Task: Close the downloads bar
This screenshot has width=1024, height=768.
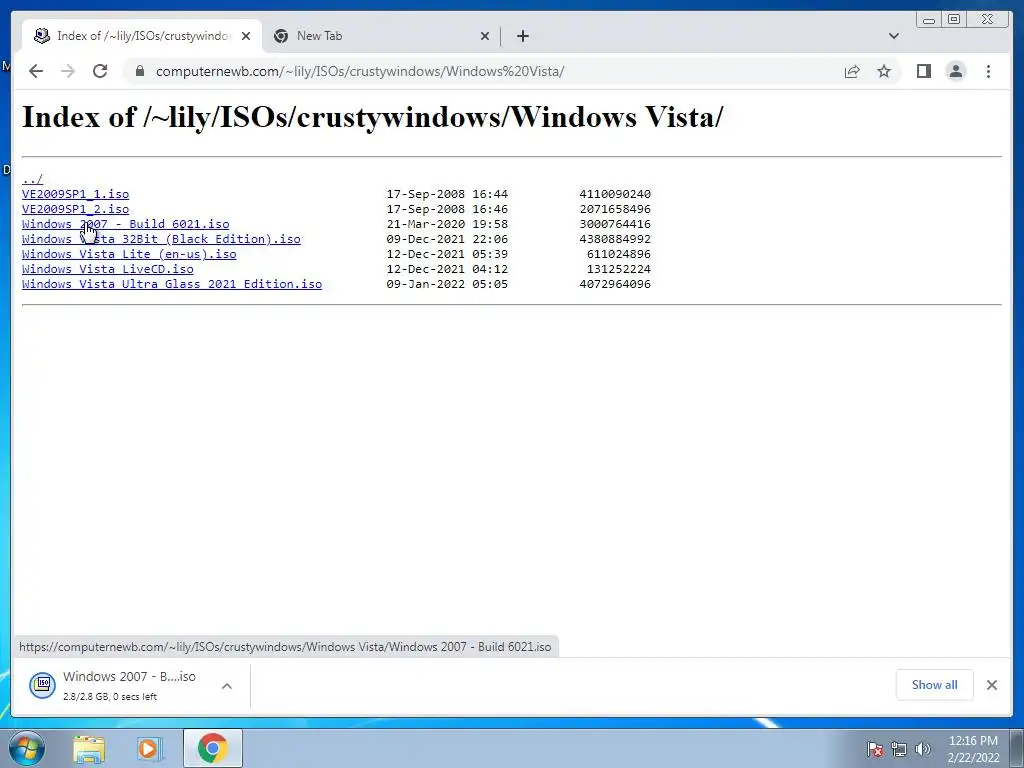Action: (x=992, y=685)
